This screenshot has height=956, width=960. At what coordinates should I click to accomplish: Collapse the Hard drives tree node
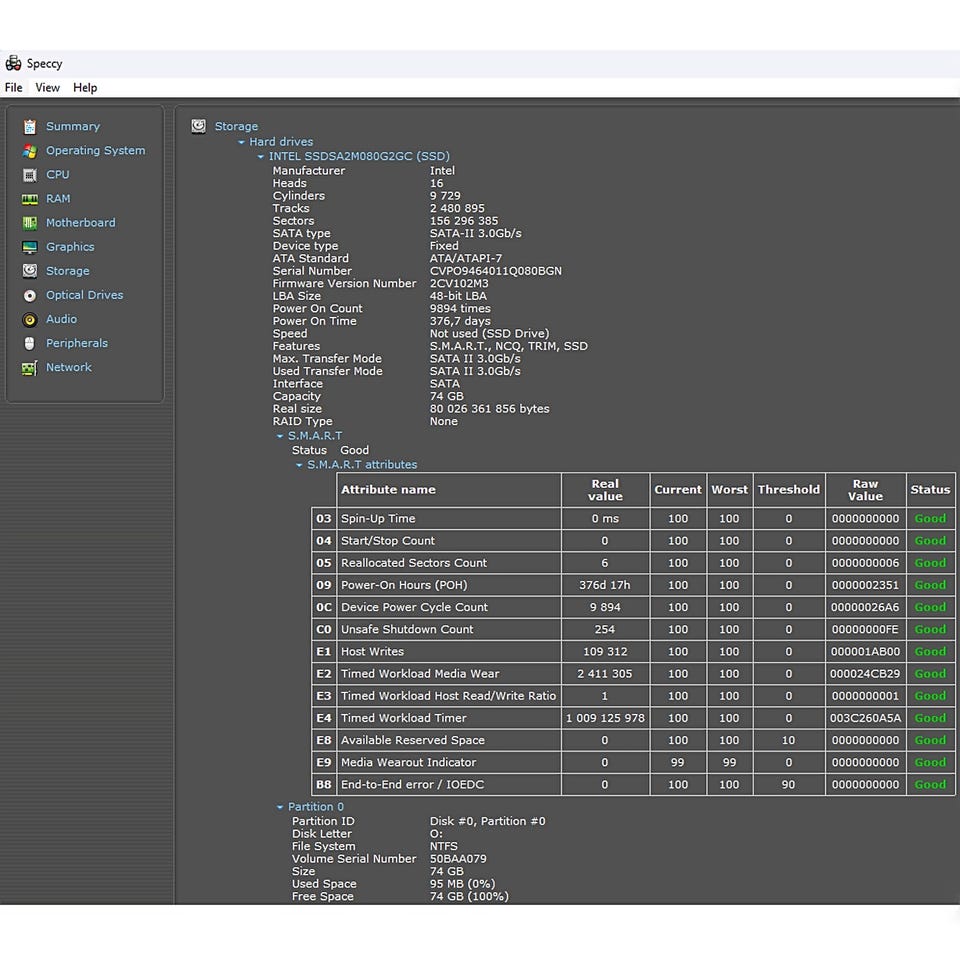tap(242, 143)
